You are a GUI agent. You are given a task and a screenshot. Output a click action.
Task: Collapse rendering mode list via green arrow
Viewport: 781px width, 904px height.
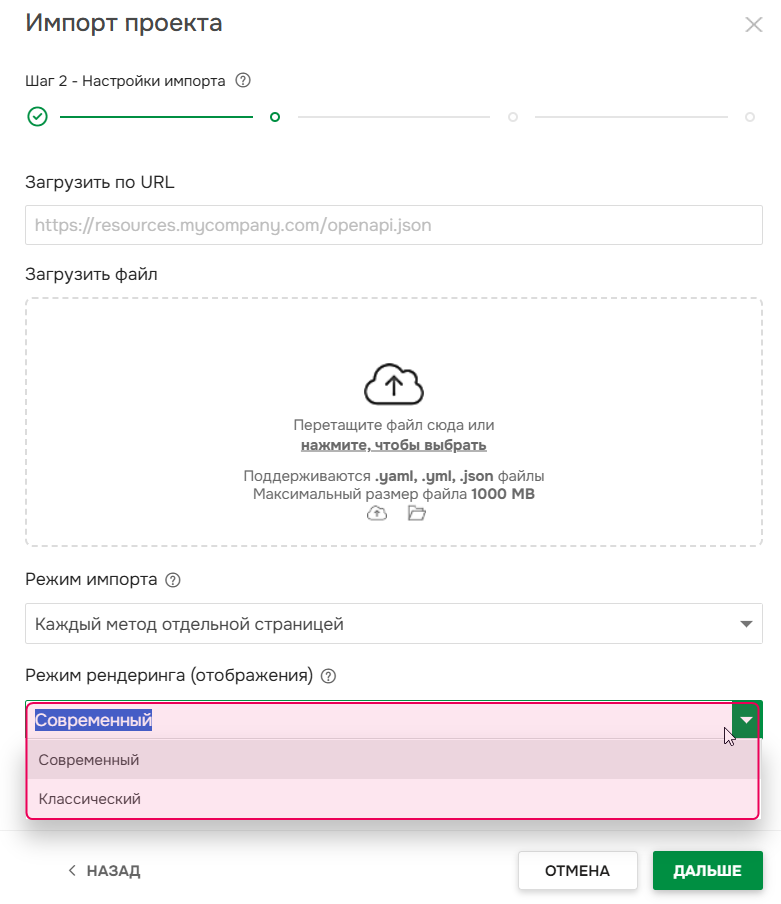click(747, 720)
